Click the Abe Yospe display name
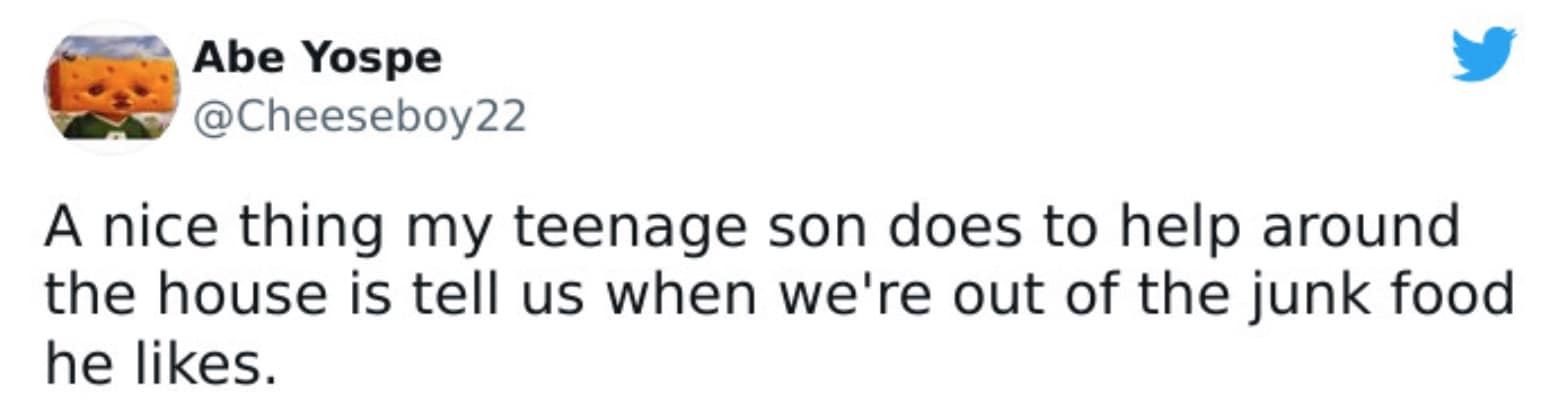The image size is (1542, 414). 316,58
